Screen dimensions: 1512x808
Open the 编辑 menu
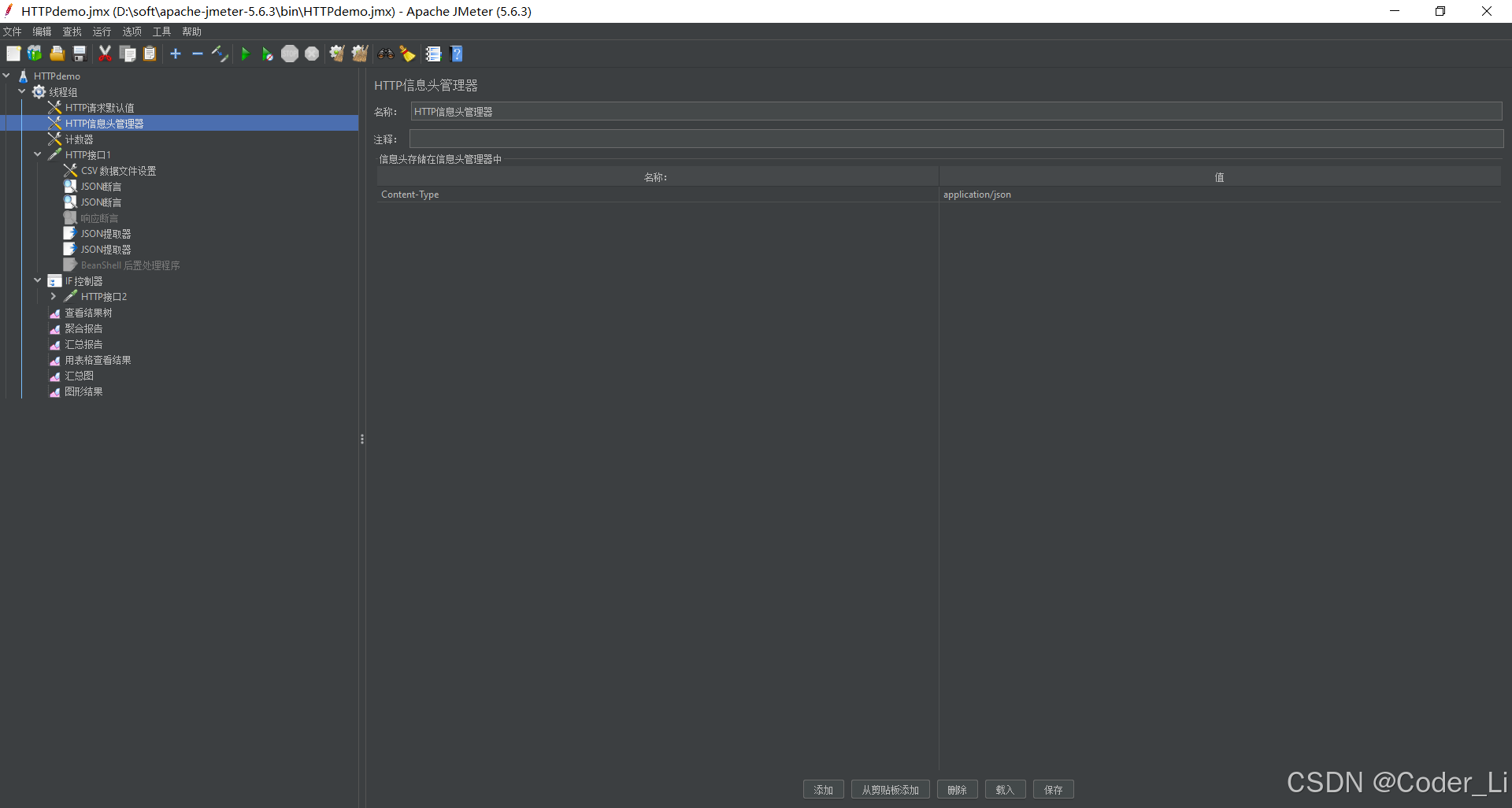[43, 32]
